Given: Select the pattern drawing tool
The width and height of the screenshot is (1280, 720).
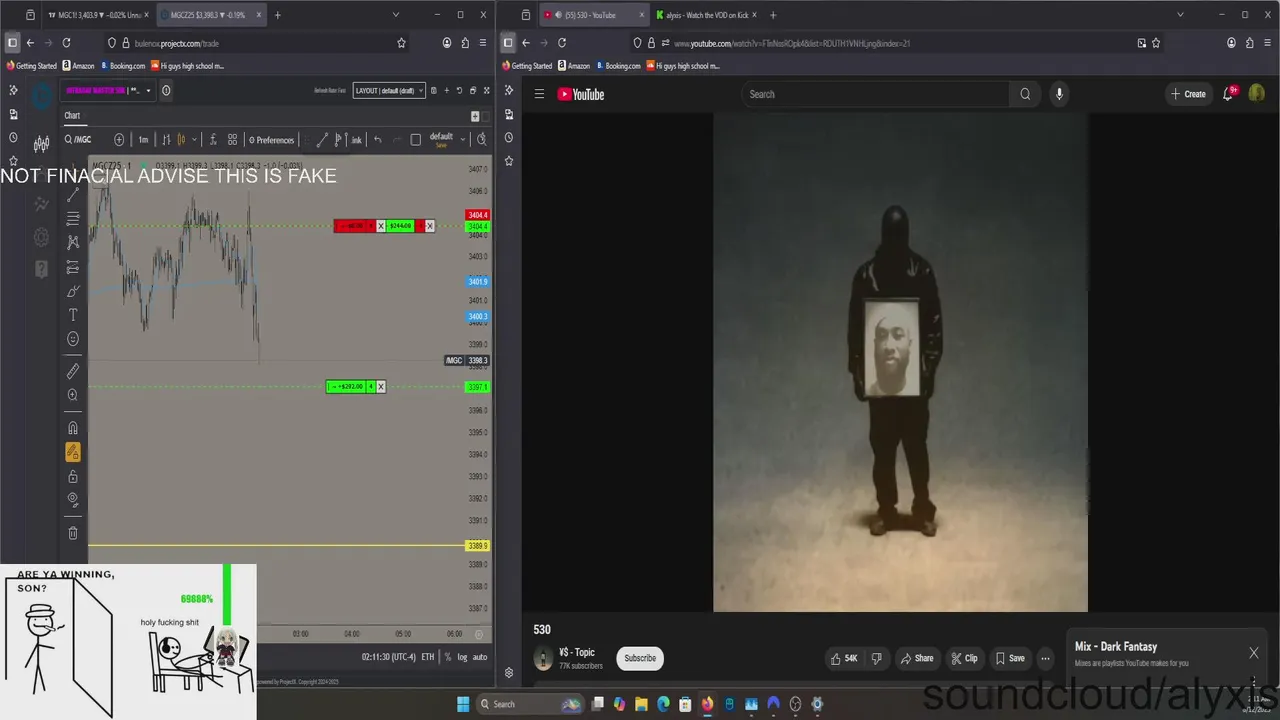Looking at the screenshot, I should point(73,243).
